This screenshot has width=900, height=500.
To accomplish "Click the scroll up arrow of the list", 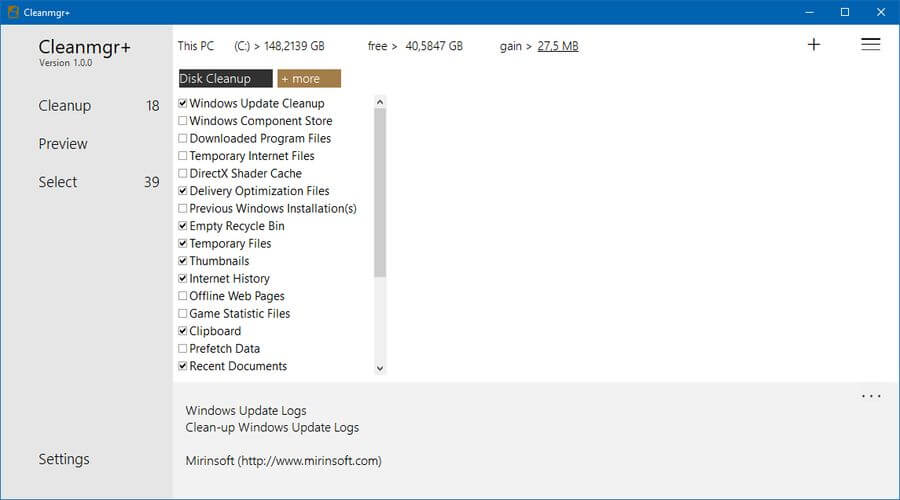I will 379,102.
